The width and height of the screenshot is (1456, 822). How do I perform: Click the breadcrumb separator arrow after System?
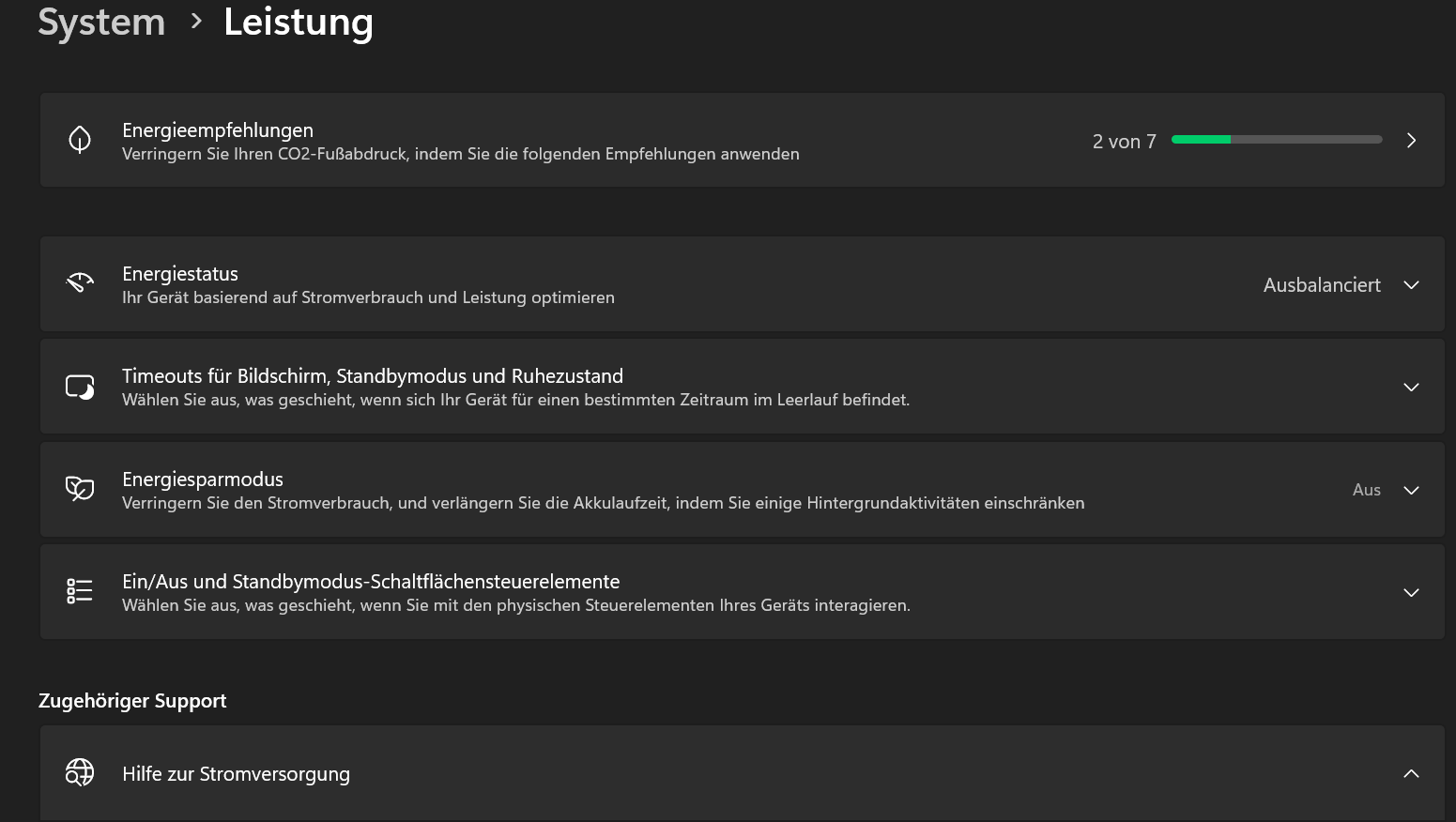pyautogui.click(x=196, y=21)
